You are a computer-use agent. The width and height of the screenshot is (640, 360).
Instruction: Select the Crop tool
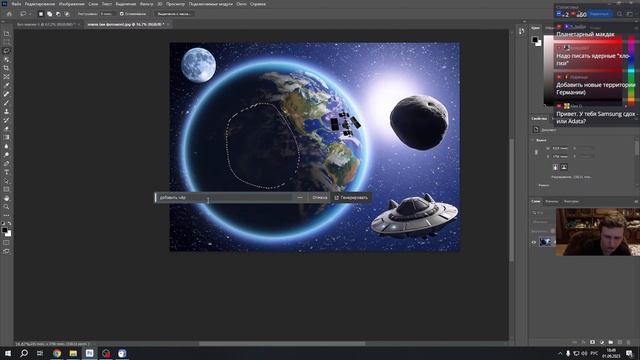7,68
